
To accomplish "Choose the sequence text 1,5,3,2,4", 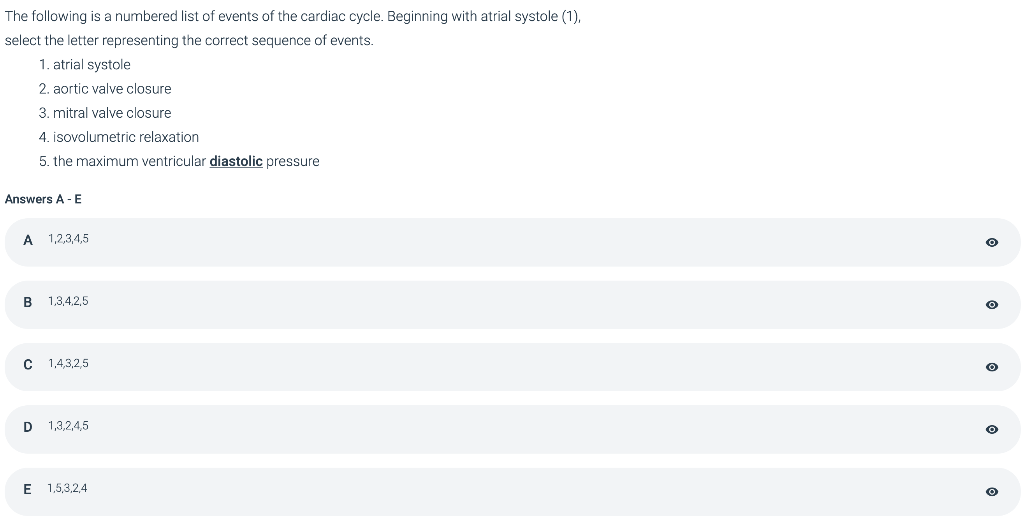I will click(68, 488).
